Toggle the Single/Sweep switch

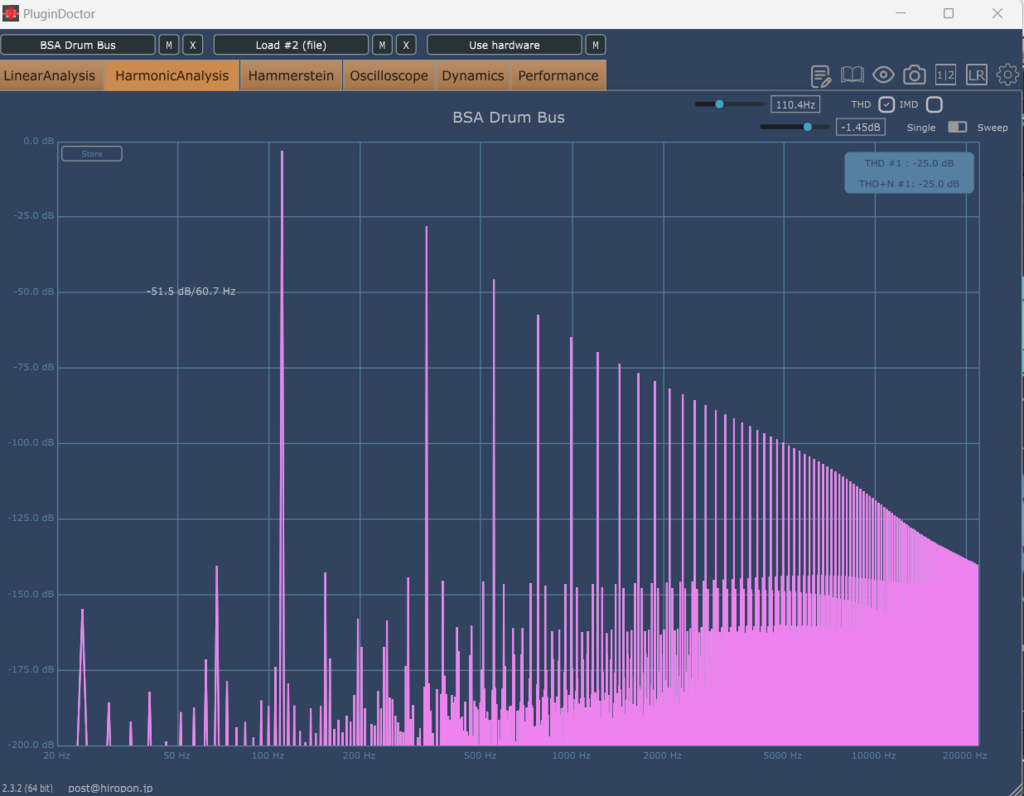click(x=957, y=127)
